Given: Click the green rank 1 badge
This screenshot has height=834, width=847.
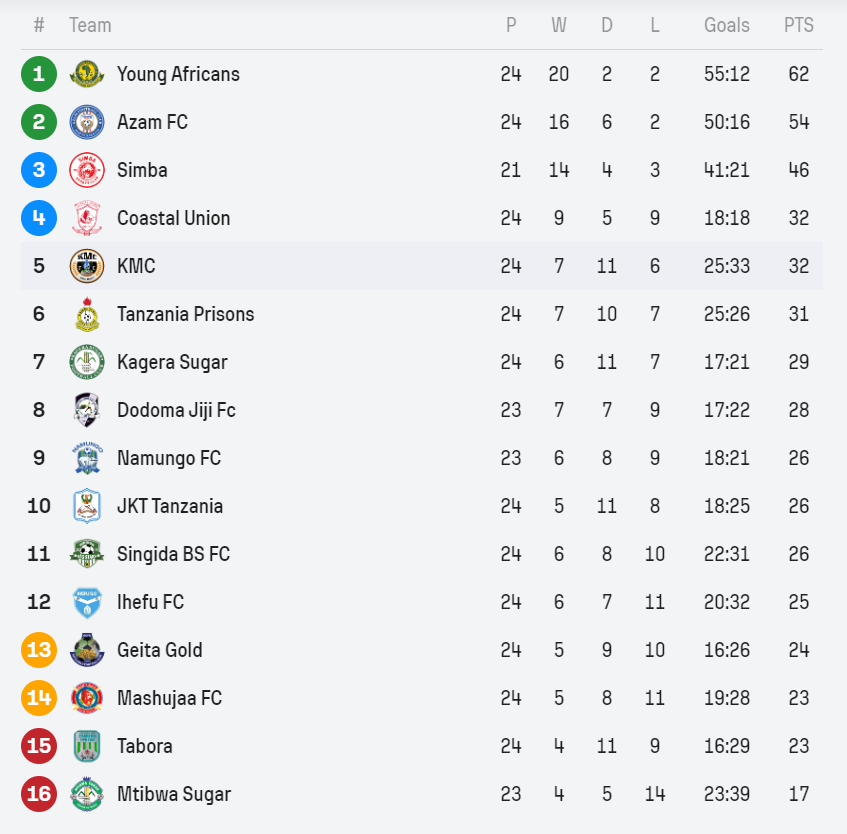Looking at the screenshot, I should click(x=39, y=74).
